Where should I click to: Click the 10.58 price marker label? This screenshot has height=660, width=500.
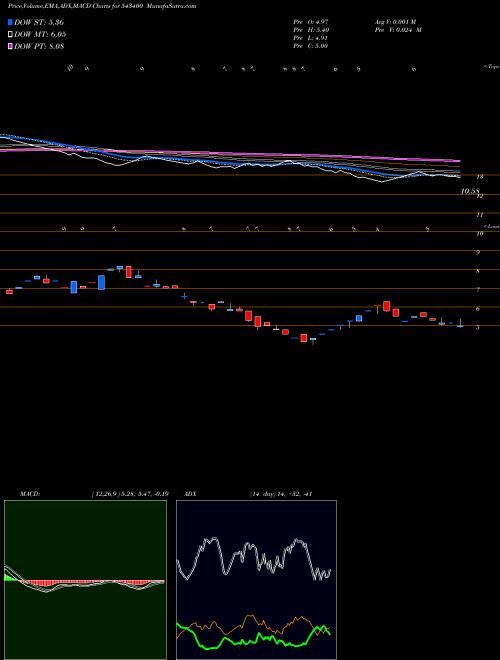470,191
